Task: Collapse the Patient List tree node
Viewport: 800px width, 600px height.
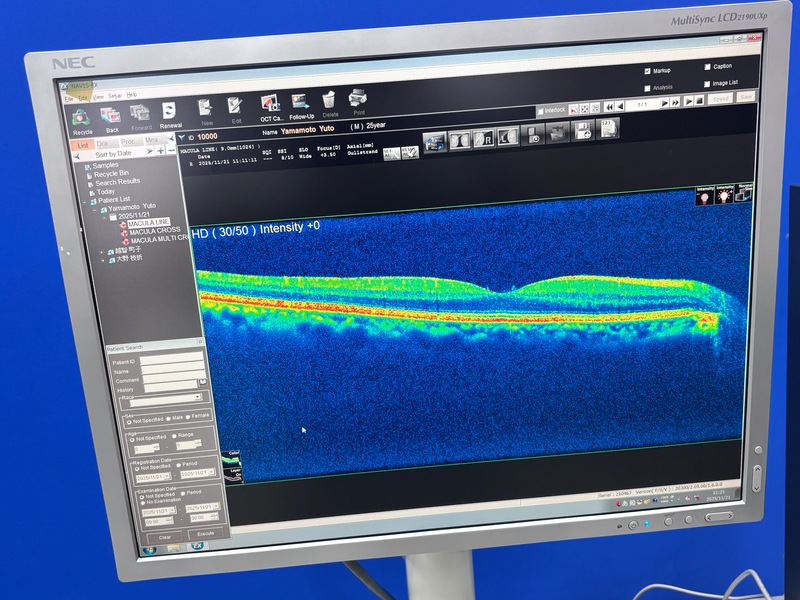Action: click(x=84, y=200)
